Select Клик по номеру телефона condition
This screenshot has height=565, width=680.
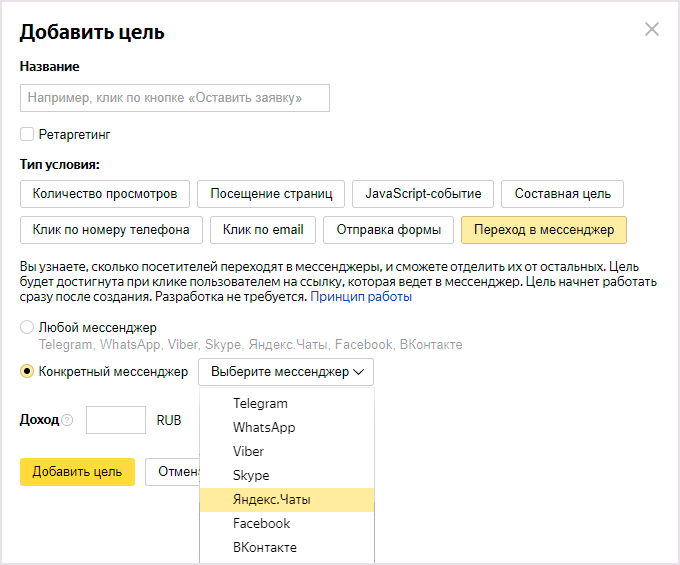(x=111, y=230)
